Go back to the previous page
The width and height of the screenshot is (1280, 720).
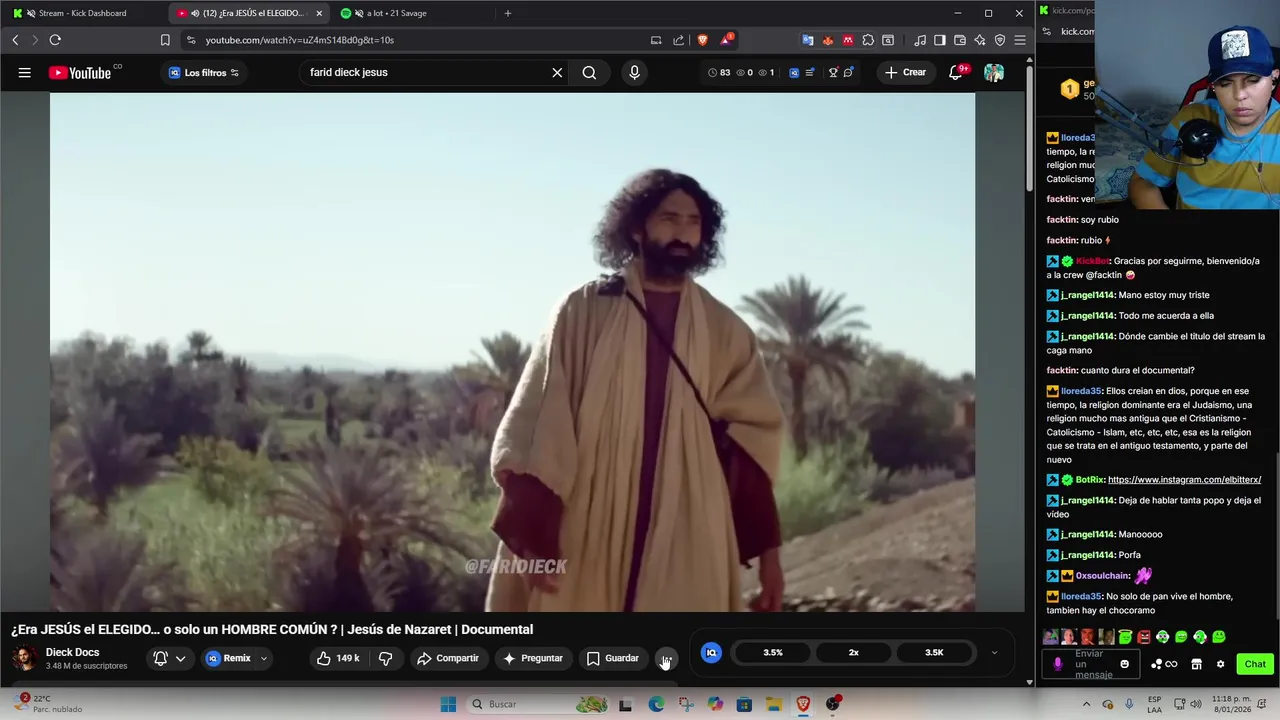(15, 40)
